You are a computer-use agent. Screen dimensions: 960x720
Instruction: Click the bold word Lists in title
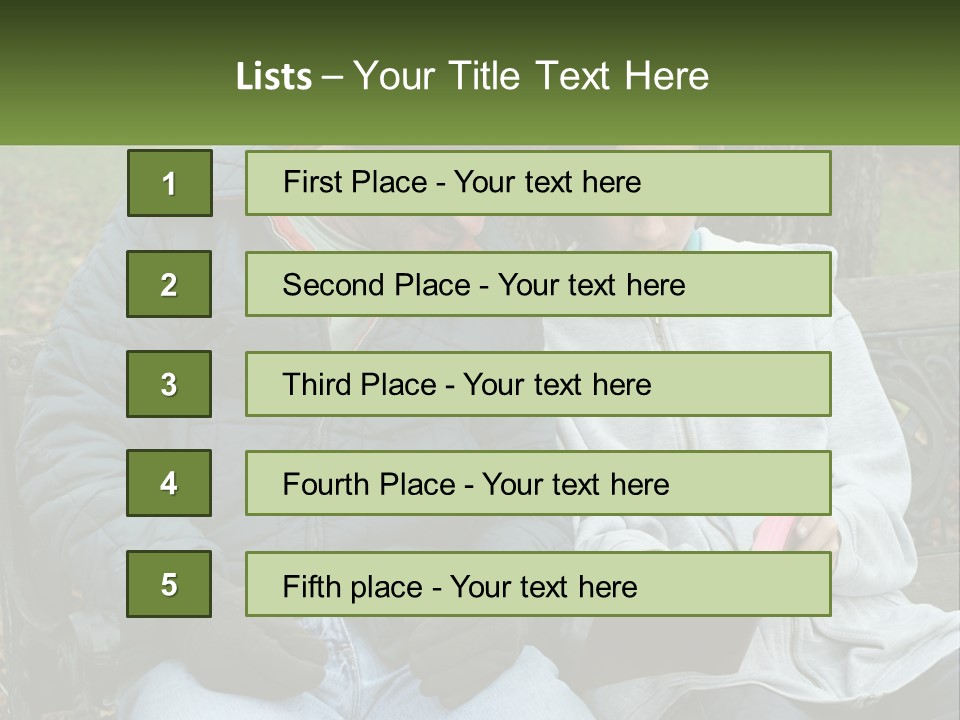274,77
